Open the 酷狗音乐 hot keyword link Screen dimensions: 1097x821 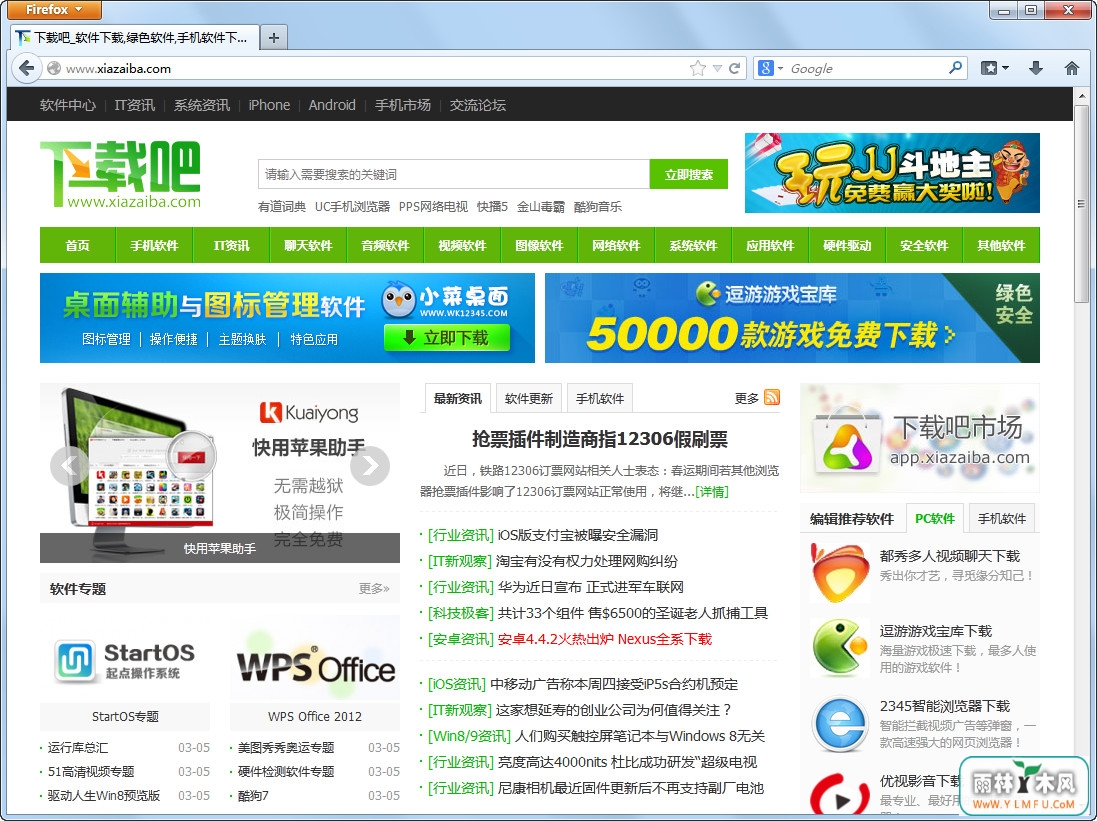tap(598, 206)
